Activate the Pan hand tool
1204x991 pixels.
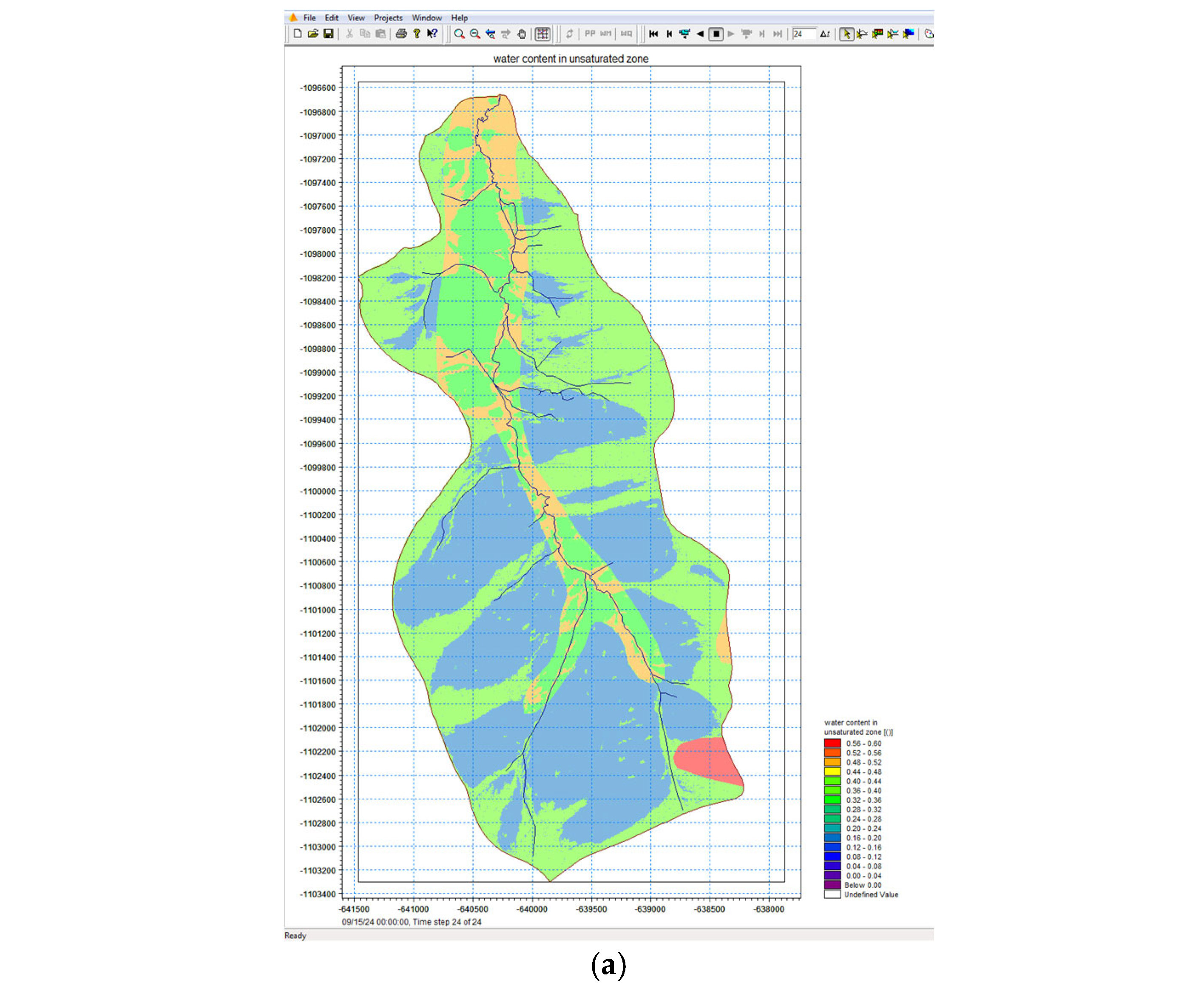pos(521,34)
